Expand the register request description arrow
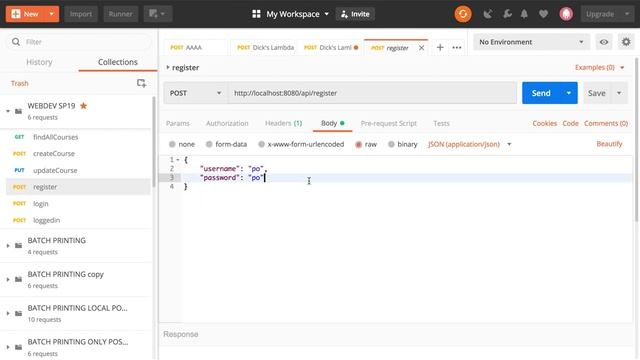This screenshot has width=640, height=360. [168, 67]
